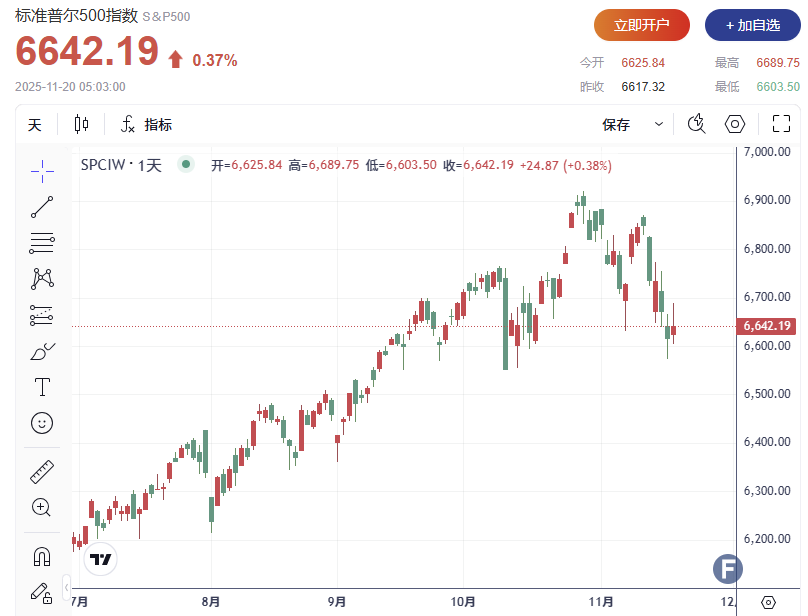The height and width of the screenshot is (616, 808).
Task: Open the 天 time interval selector
Action: (35, 124)
